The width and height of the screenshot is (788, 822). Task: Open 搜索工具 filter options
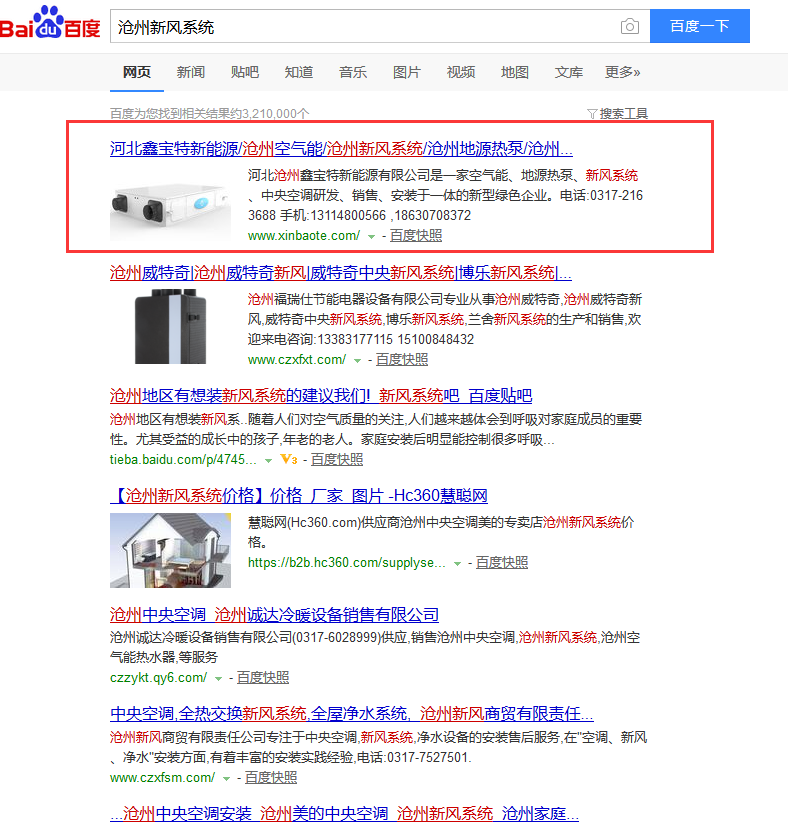coord(623,114)
